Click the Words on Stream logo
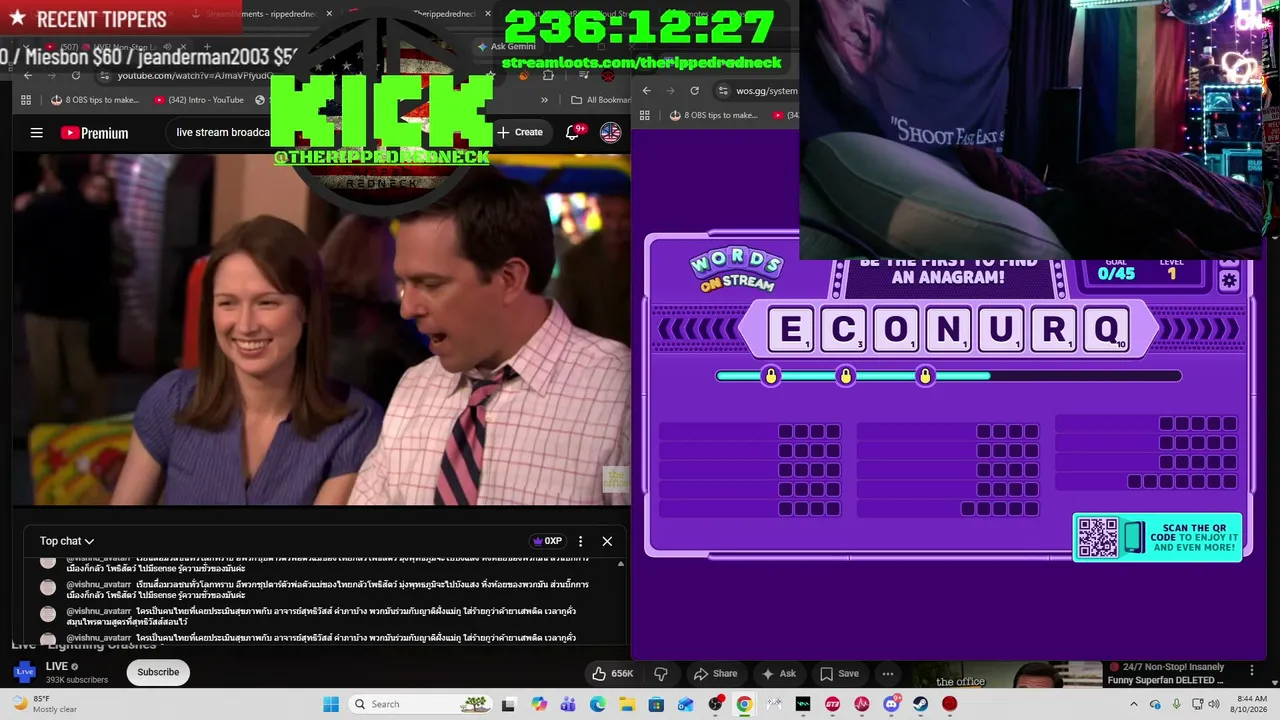Screen dimensions: 1280x720 point(736,271)
